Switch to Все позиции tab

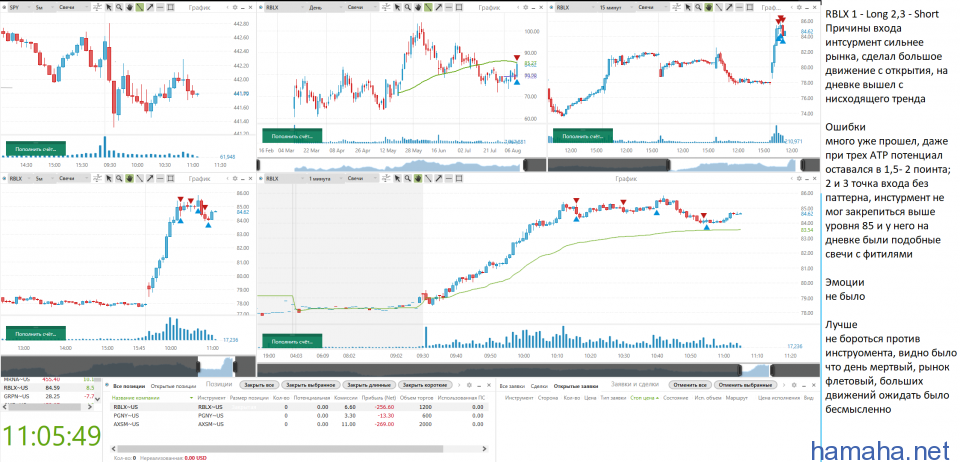[x=129, y=386]
